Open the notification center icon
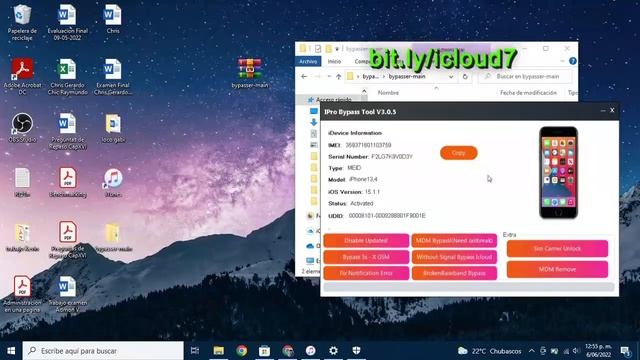 [625, 351]
